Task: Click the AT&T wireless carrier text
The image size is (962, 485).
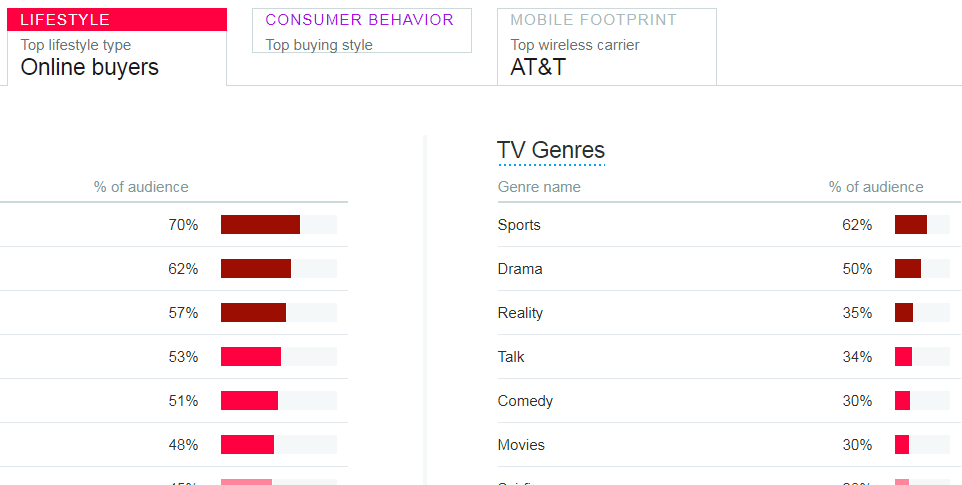Action: tap(538, 67)
